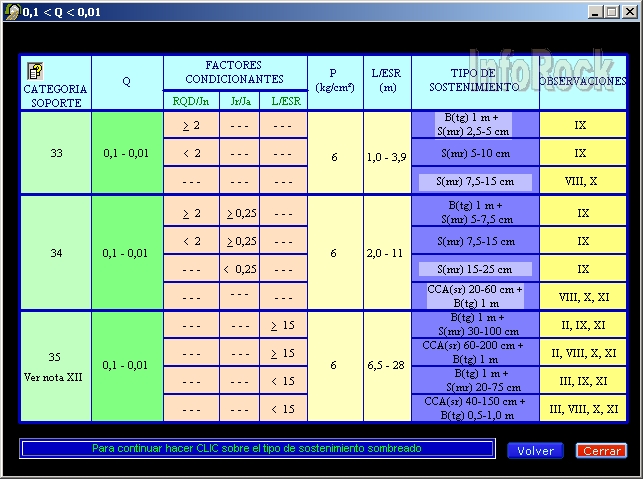Viewport: 643px width, 479px height.
Task: Click category 35 cell with Ver nota XII
Action: pos(55,366)
